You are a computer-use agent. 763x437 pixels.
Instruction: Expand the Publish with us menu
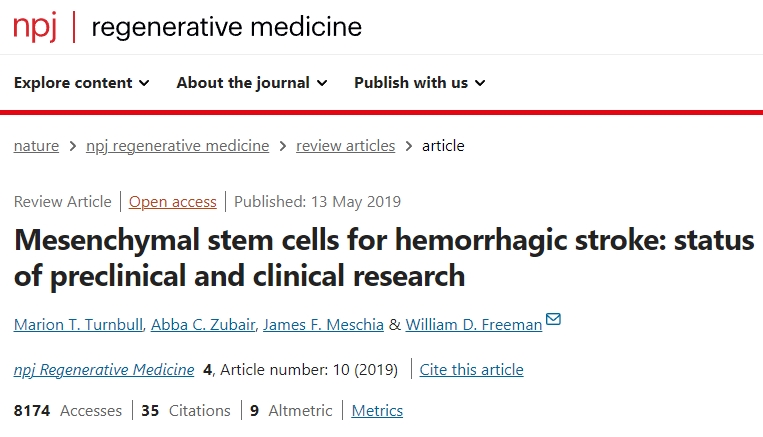pos(419,83)
